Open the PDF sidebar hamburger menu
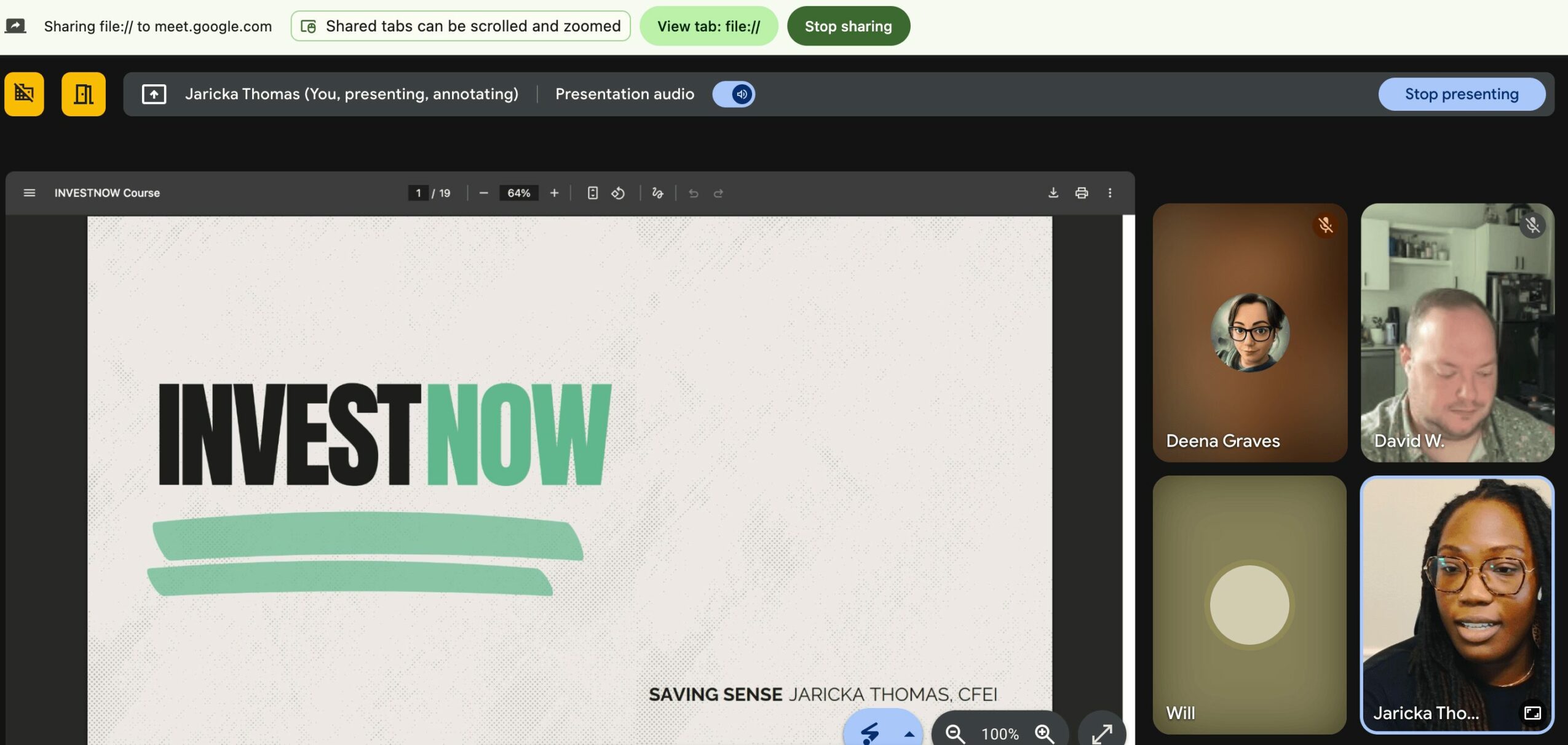1568x745 pixels. pos(29,193)
